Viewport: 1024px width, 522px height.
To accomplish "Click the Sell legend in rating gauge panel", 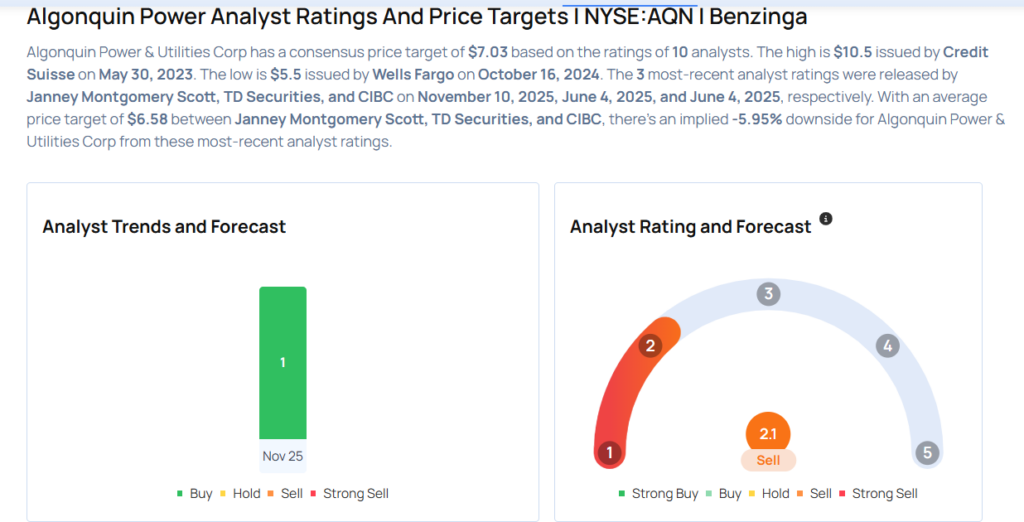I will point(814,493).
